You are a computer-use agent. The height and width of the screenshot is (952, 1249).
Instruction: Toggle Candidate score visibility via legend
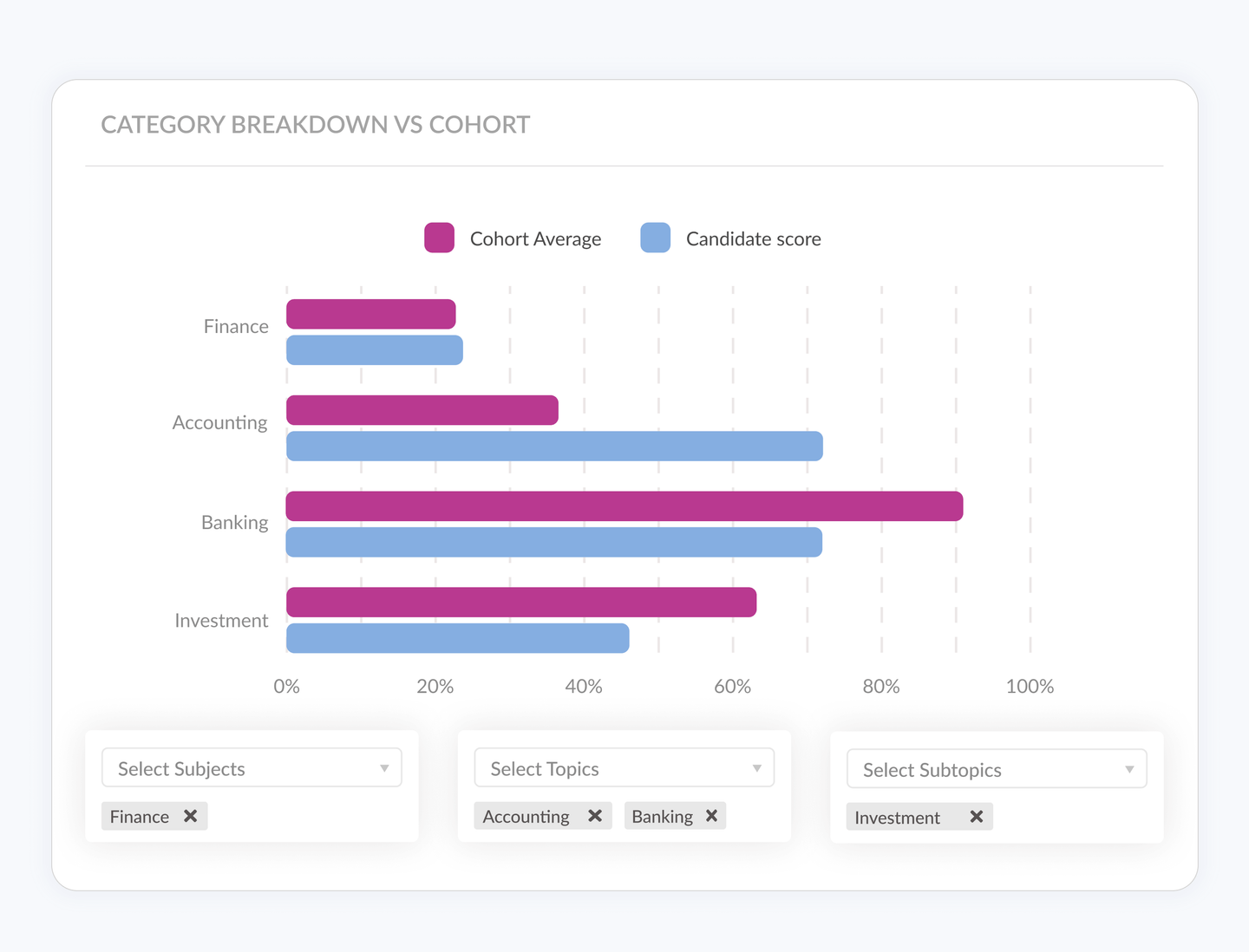[x=655, y=238]
